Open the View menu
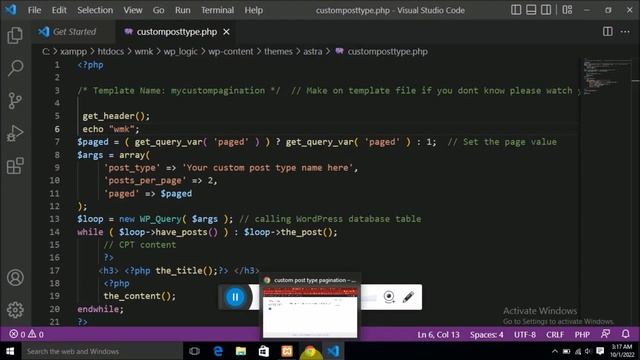The width and height of the screenshot is (640, 360). (x=133, y=10)
